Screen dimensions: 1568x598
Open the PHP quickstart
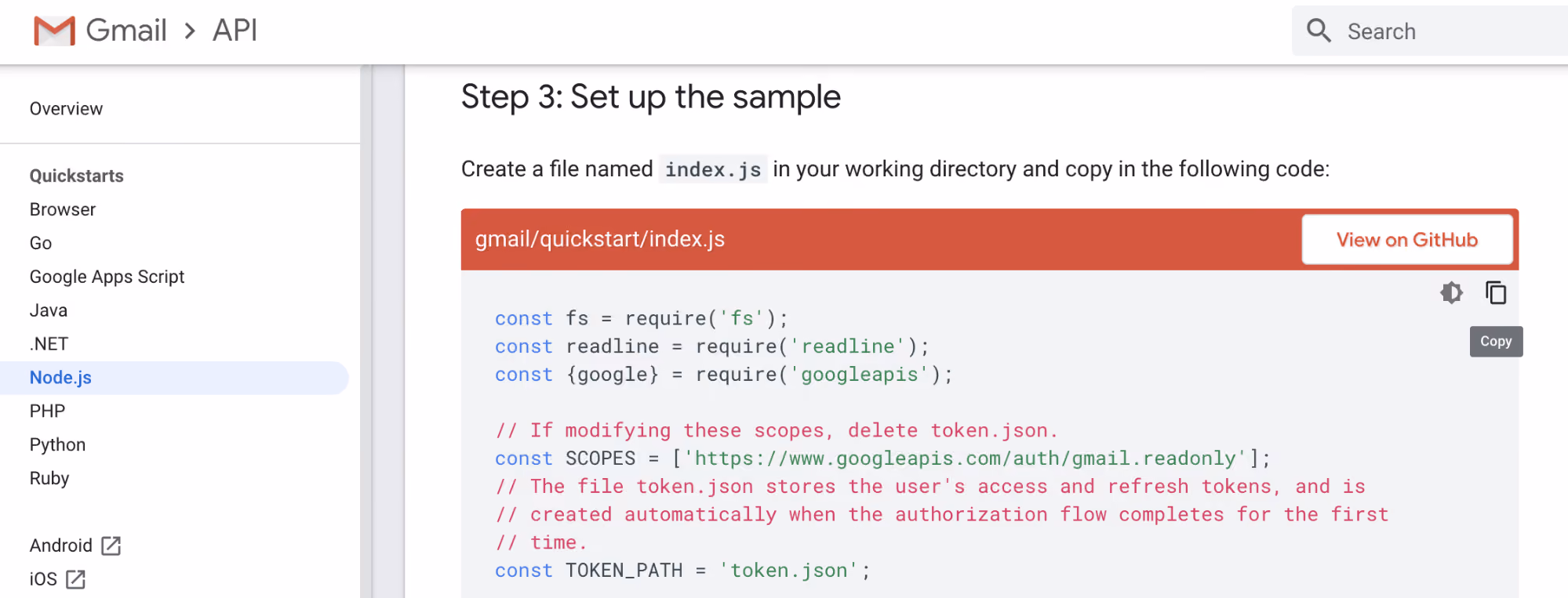[x=47, y=411]
